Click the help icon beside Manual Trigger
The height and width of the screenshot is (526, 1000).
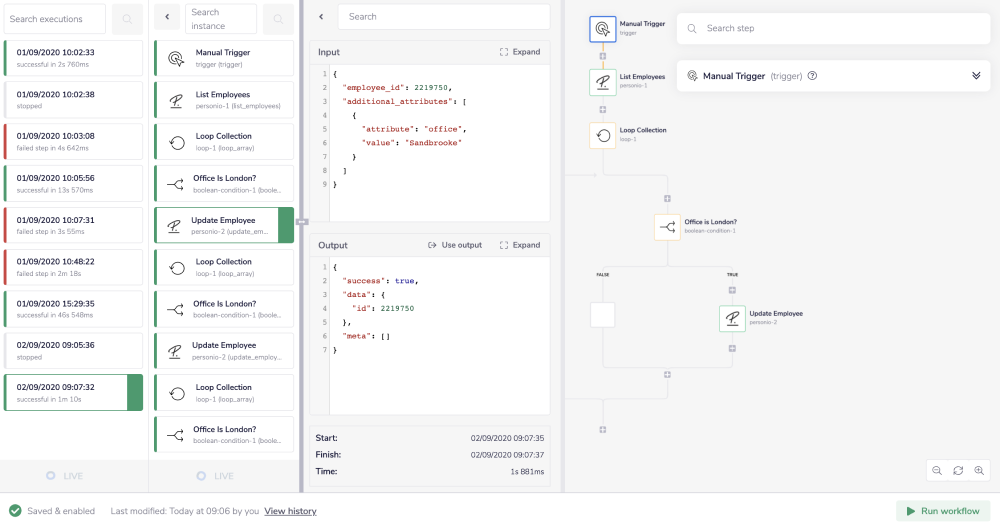[x=812, y=76]
